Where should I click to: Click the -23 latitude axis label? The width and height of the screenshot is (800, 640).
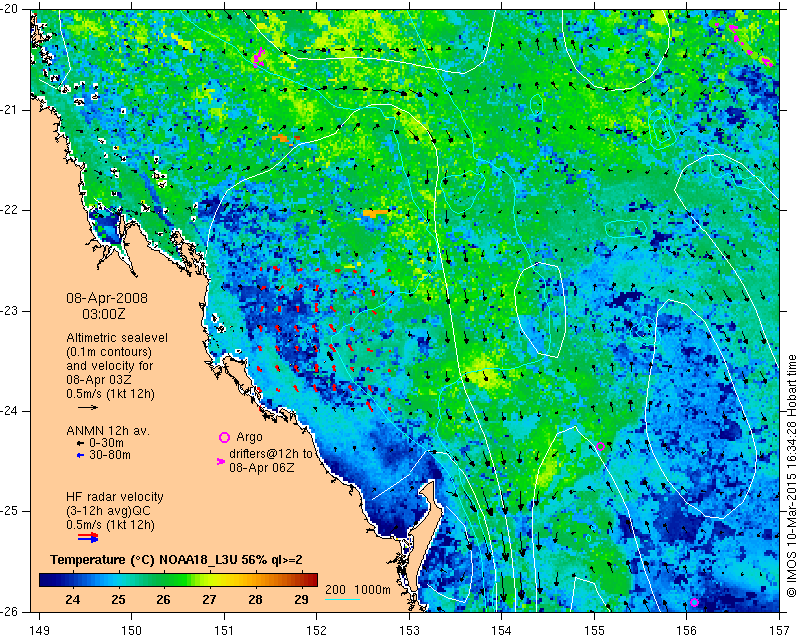(11, 311)
